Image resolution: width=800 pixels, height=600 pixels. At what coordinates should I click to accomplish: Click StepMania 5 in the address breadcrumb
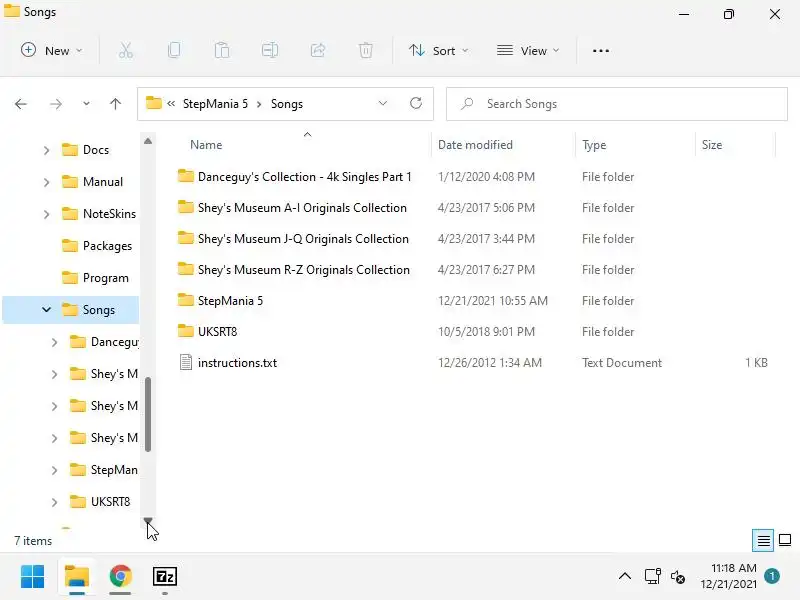(215, 104)
